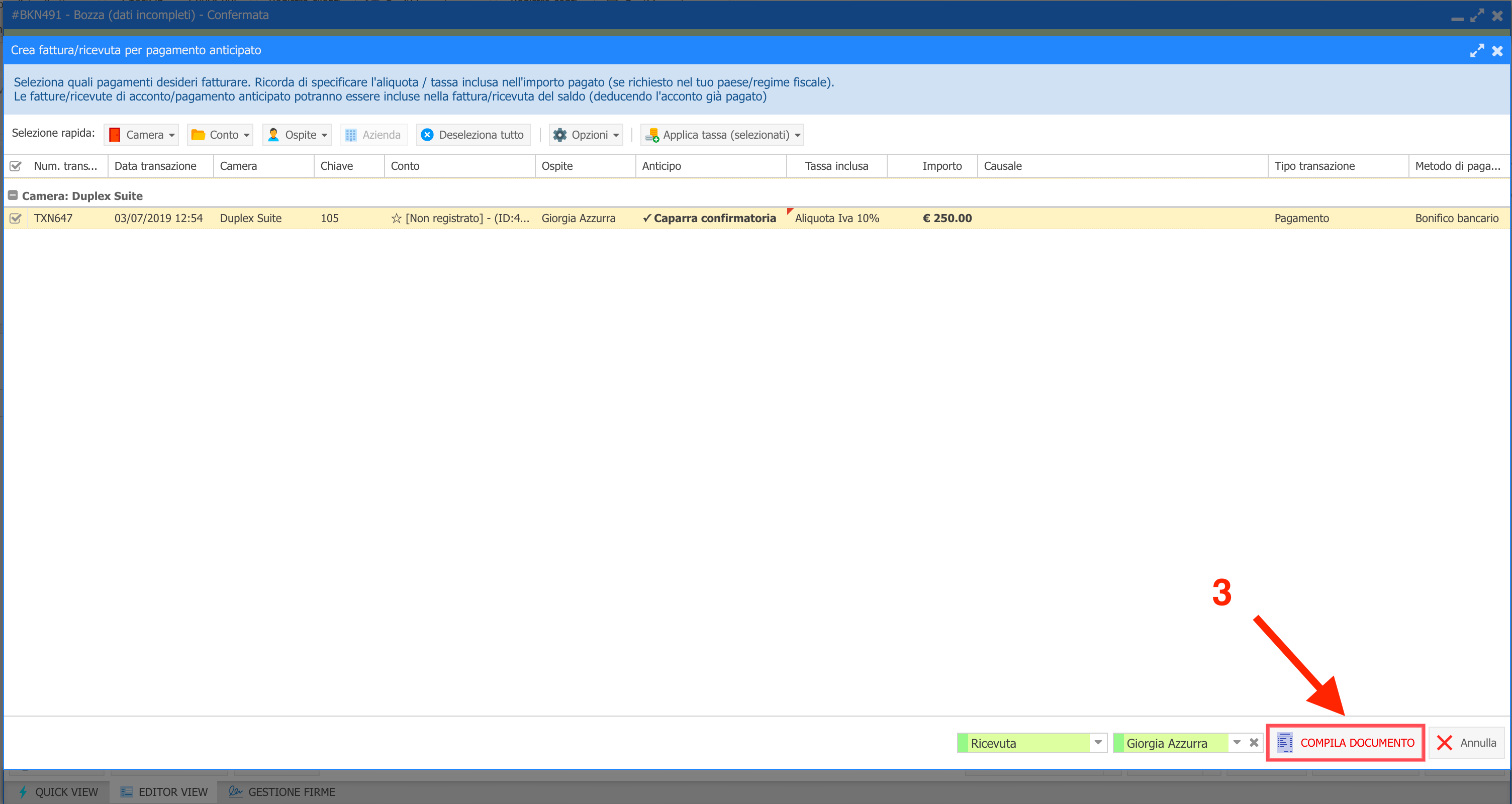
Task: Collapse the Camera: Duplex Suite group
Action: [x=13, y=195]
